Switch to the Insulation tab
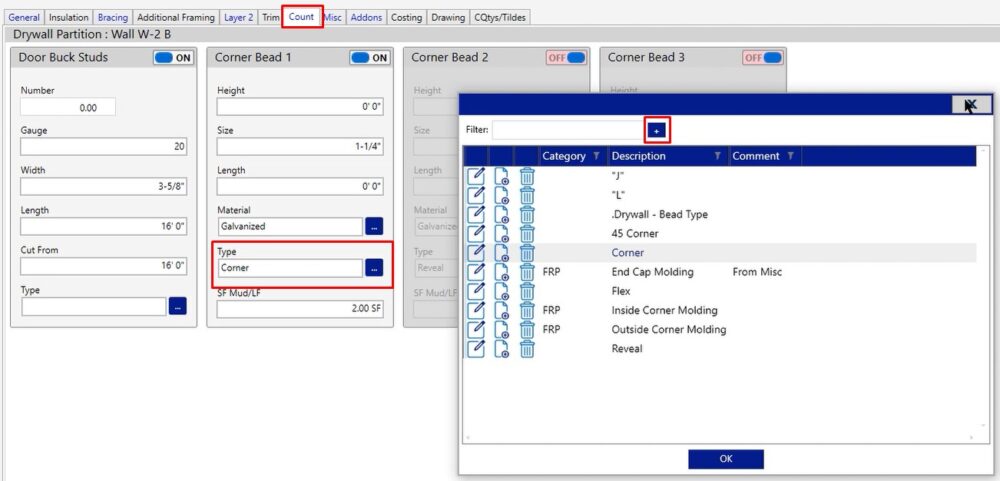The width and height of the screenshot is (1000, 481). [69, 17]
